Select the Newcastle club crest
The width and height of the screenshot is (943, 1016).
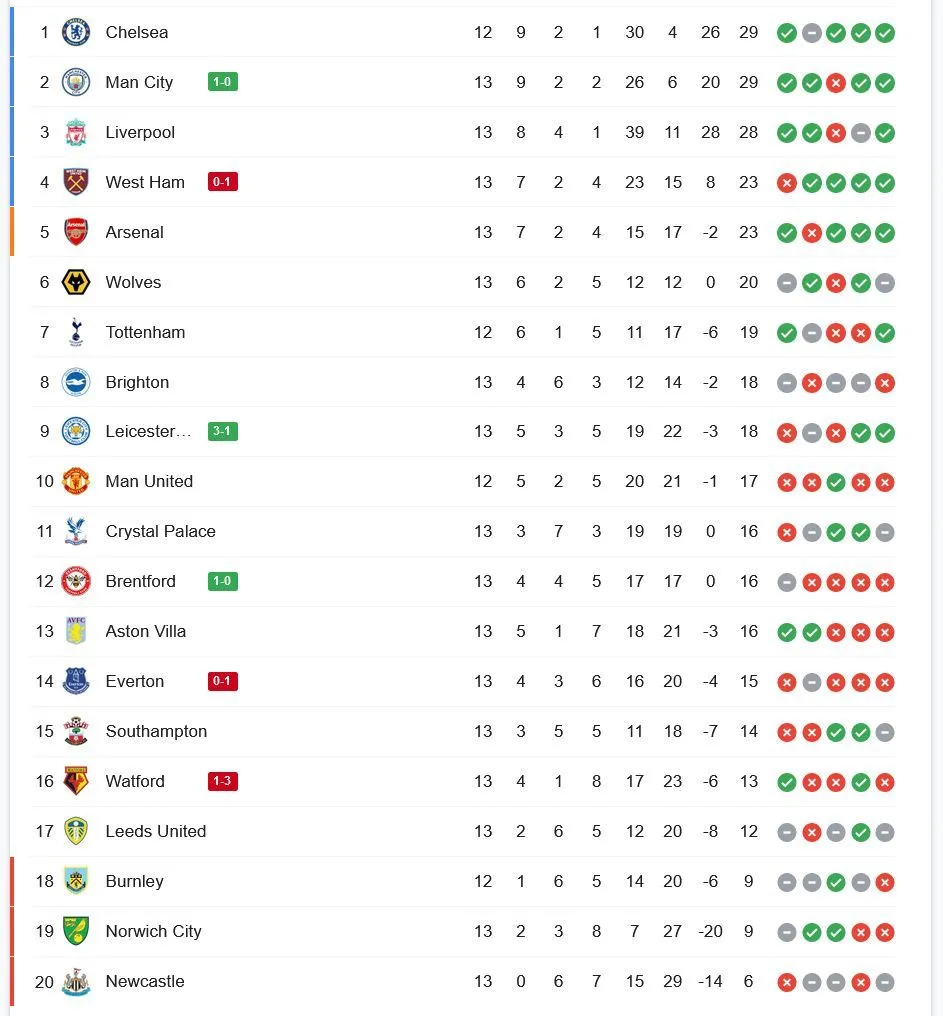point(76,981)
